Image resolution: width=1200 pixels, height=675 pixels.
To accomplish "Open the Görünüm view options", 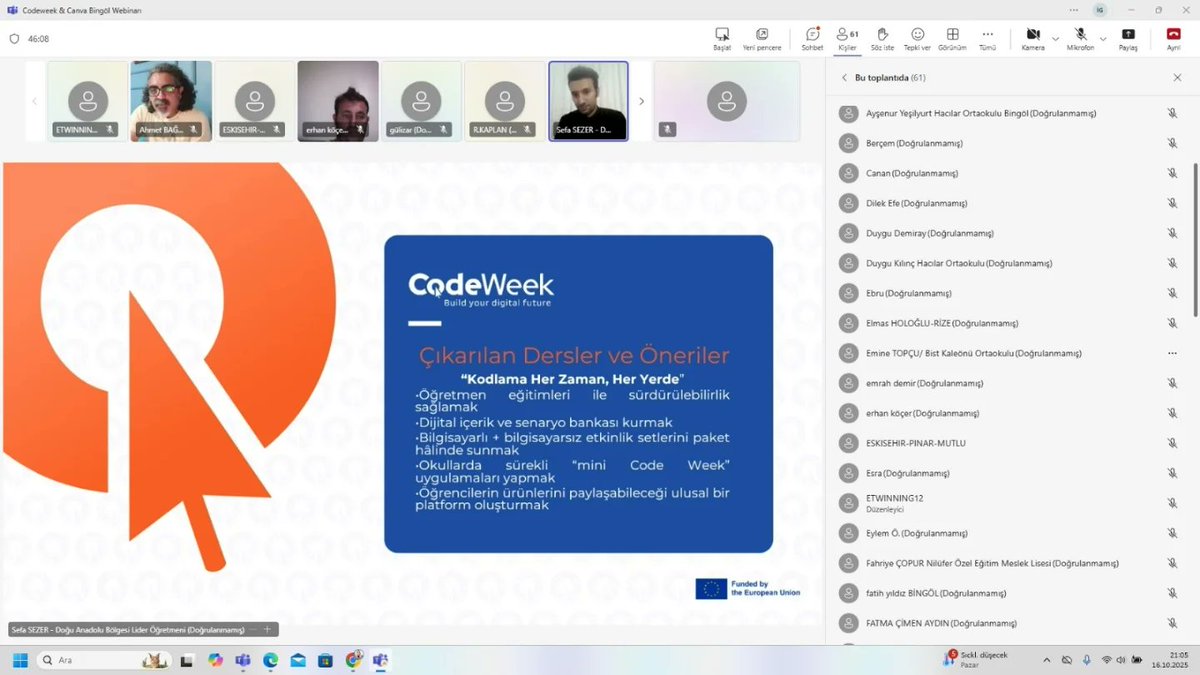I will pyautogui.click(x=952, y=39).
